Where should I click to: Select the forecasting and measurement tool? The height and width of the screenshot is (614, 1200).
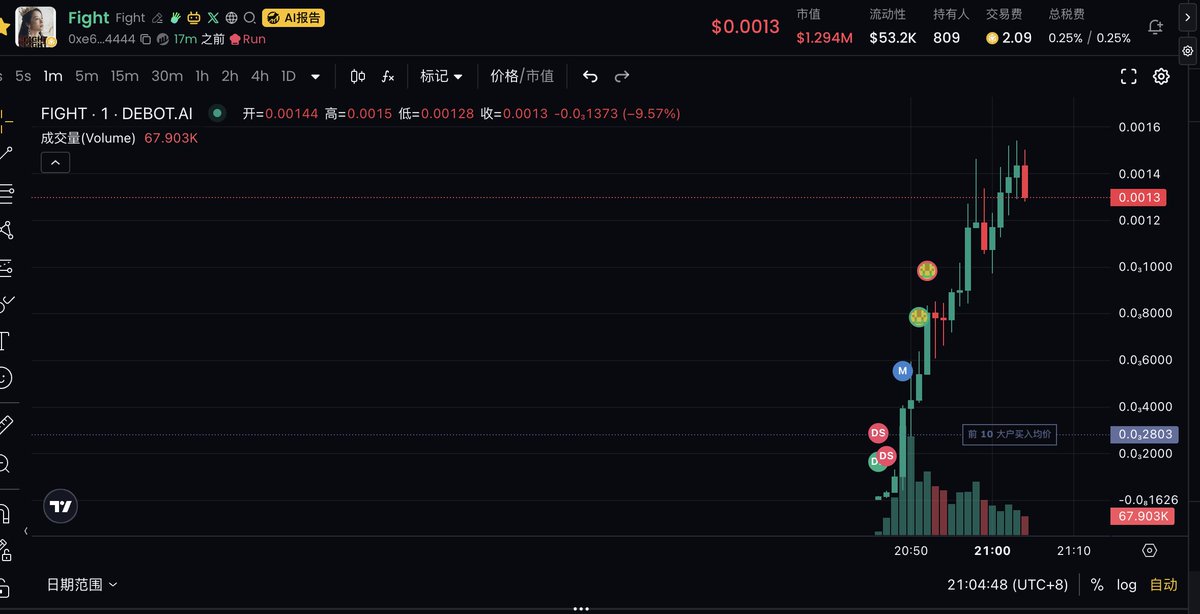(5, 267)
